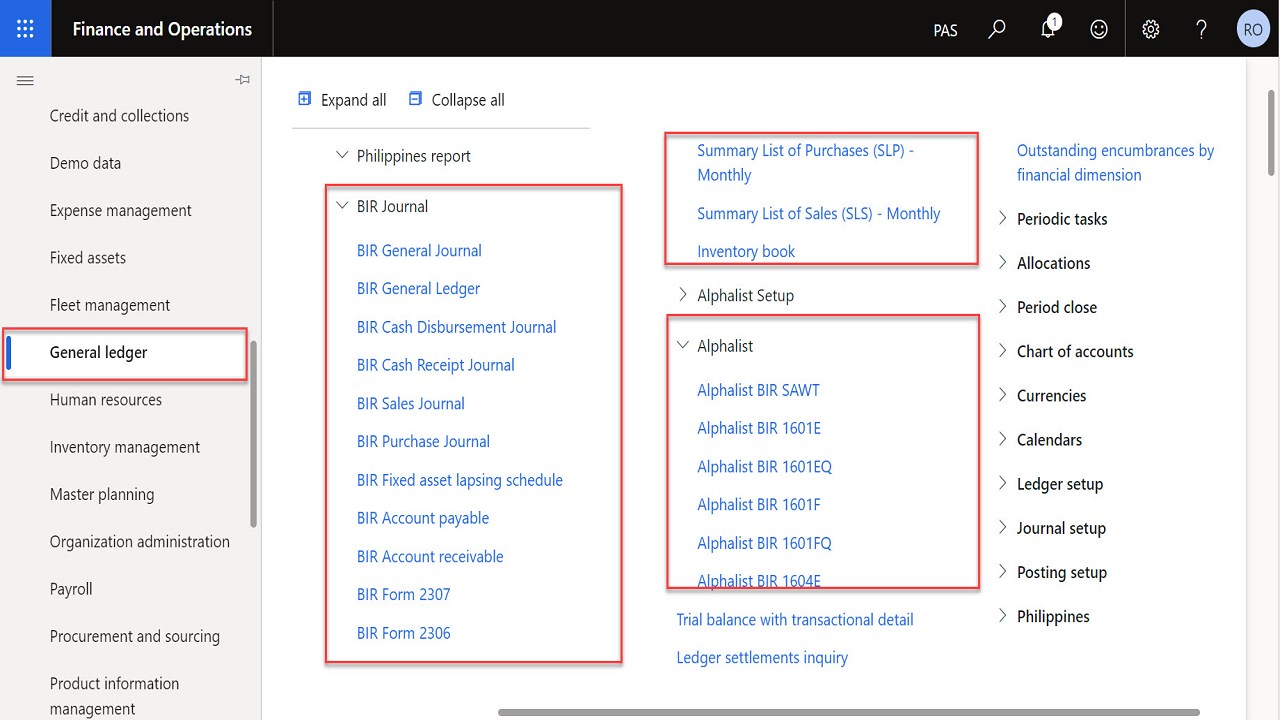1280x720 pixels.
Task: Expand the Allocations section
Action: click(x=1003, y=262)
